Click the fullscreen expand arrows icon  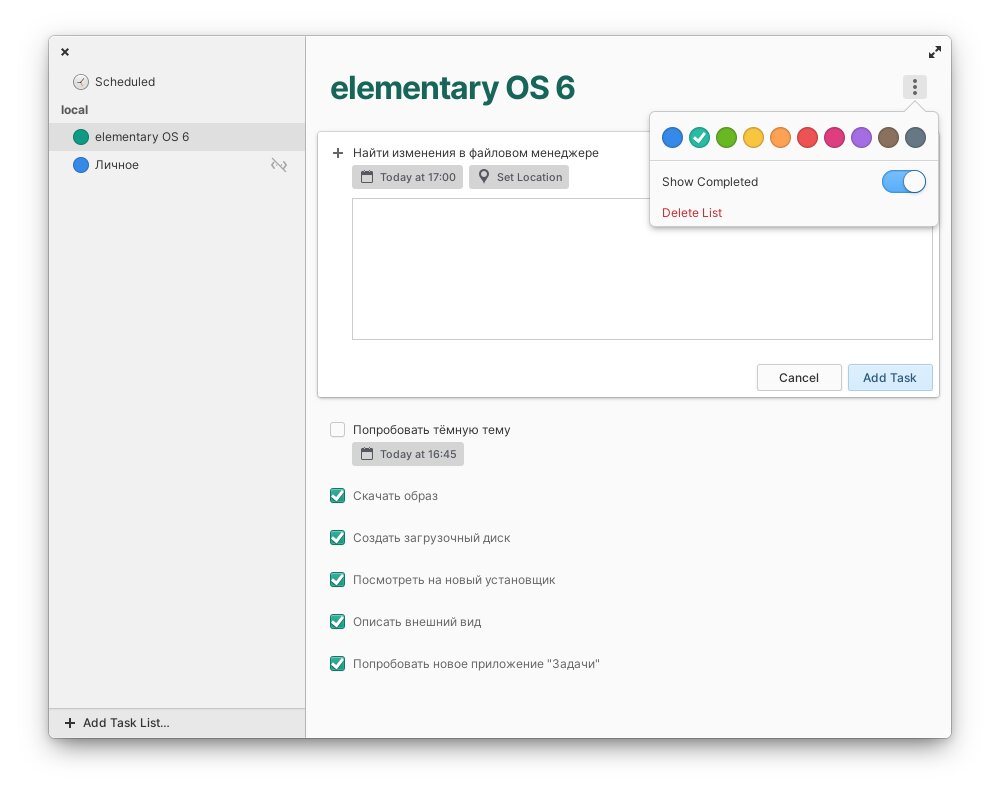click(934, 52)
